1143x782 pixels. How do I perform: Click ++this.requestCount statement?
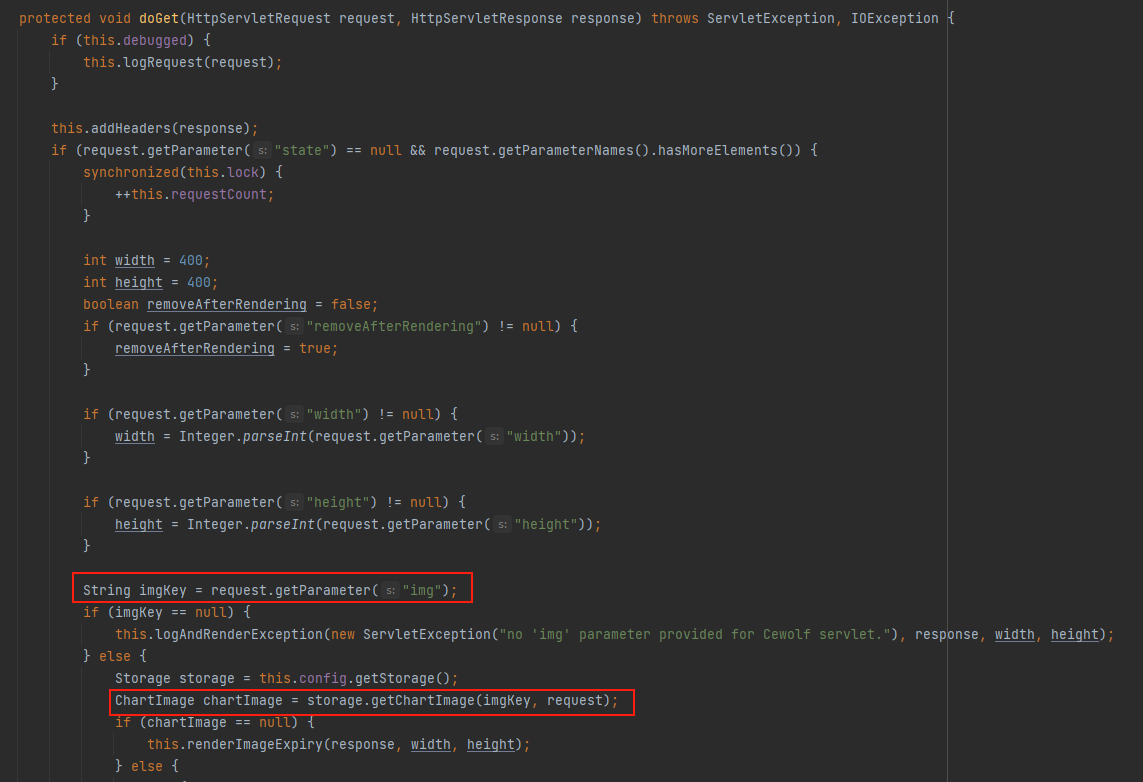[195, 195]
